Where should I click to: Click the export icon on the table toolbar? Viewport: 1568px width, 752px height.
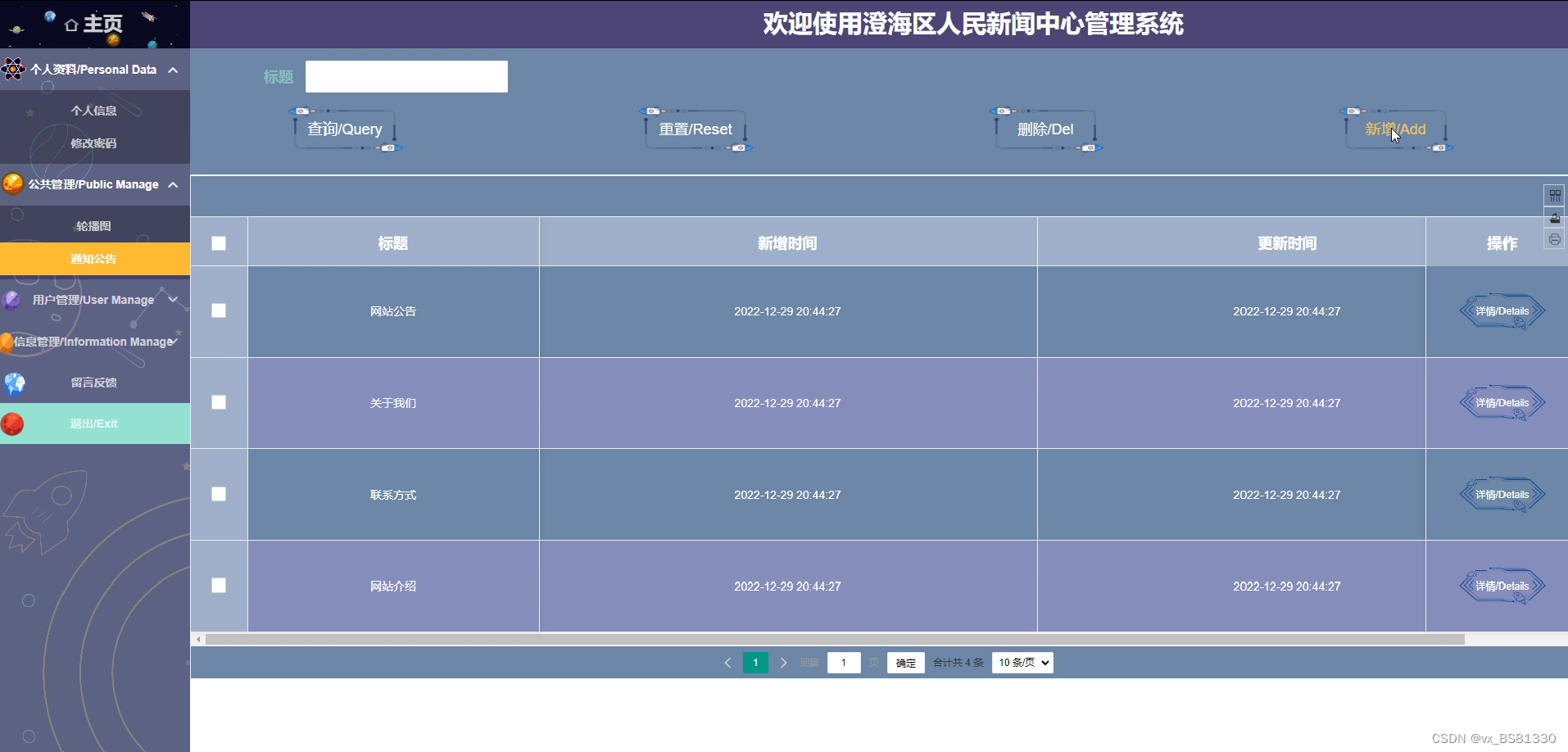click(x=1554, y=218)
